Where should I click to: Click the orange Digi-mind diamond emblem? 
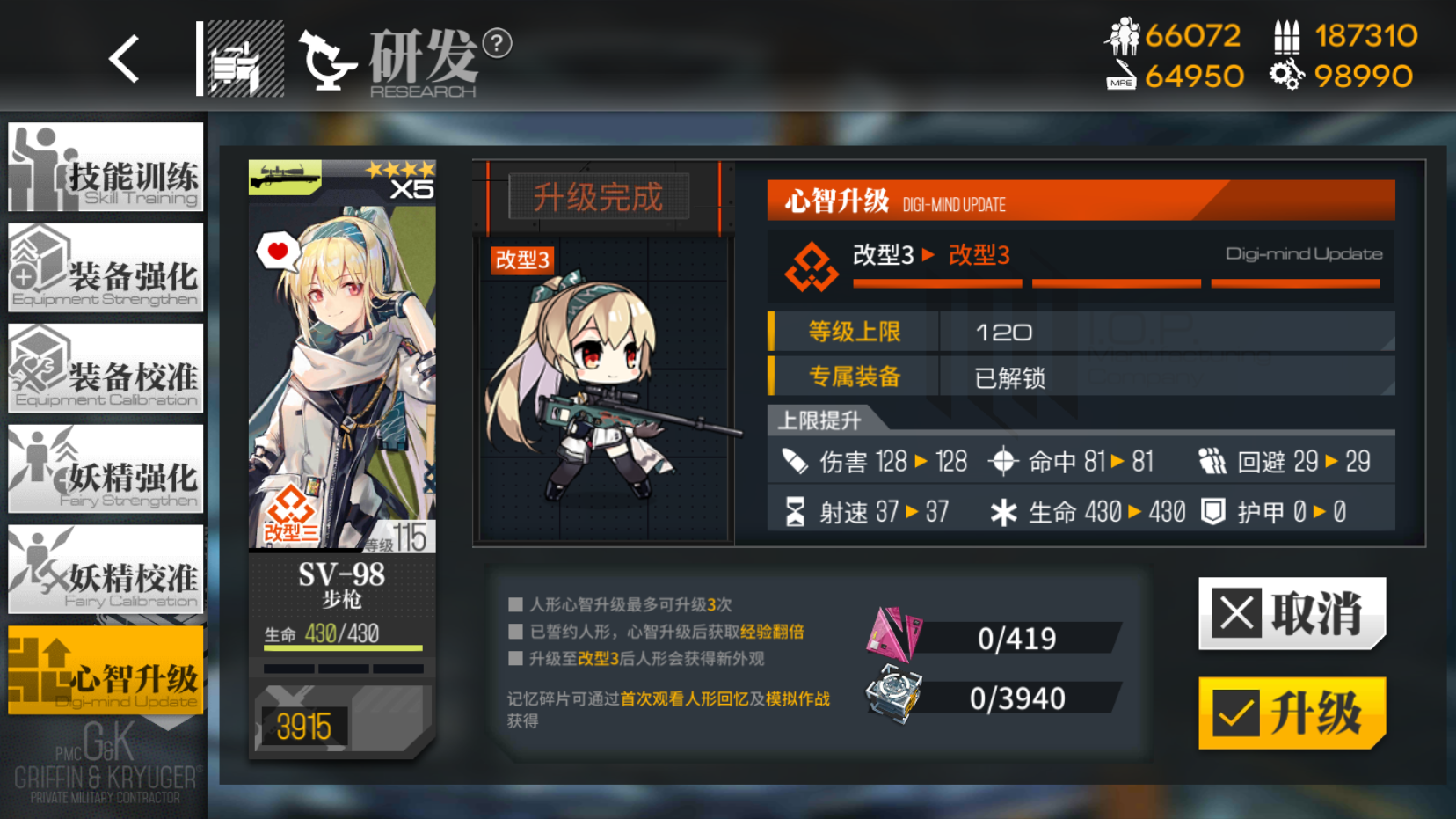click(x=811, y=267)
